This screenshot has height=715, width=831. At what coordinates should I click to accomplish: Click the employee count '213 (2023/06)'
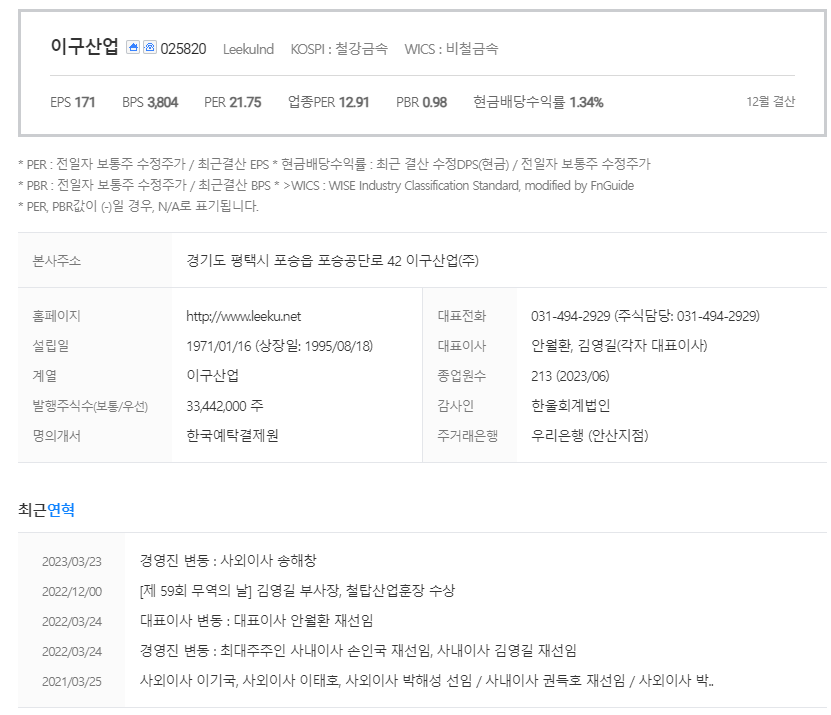pyautogui.click(x=570, y=376)
